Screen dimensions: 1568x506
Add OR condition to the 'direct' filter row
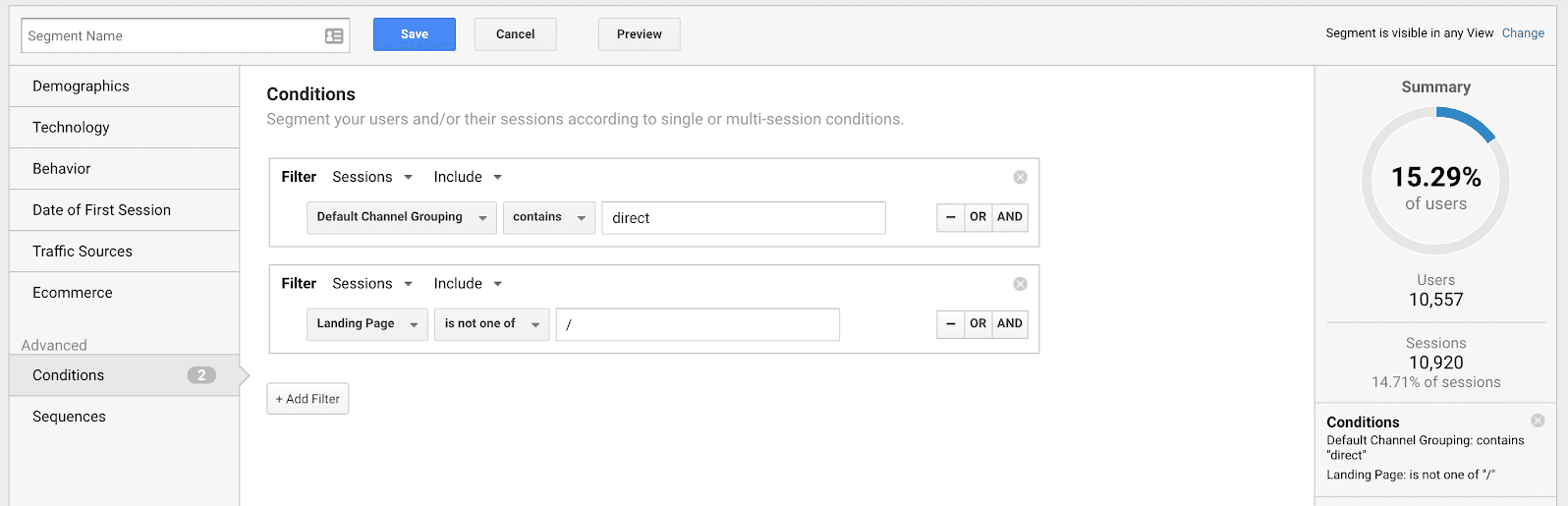pyautogui.click(x=978, y=217)
